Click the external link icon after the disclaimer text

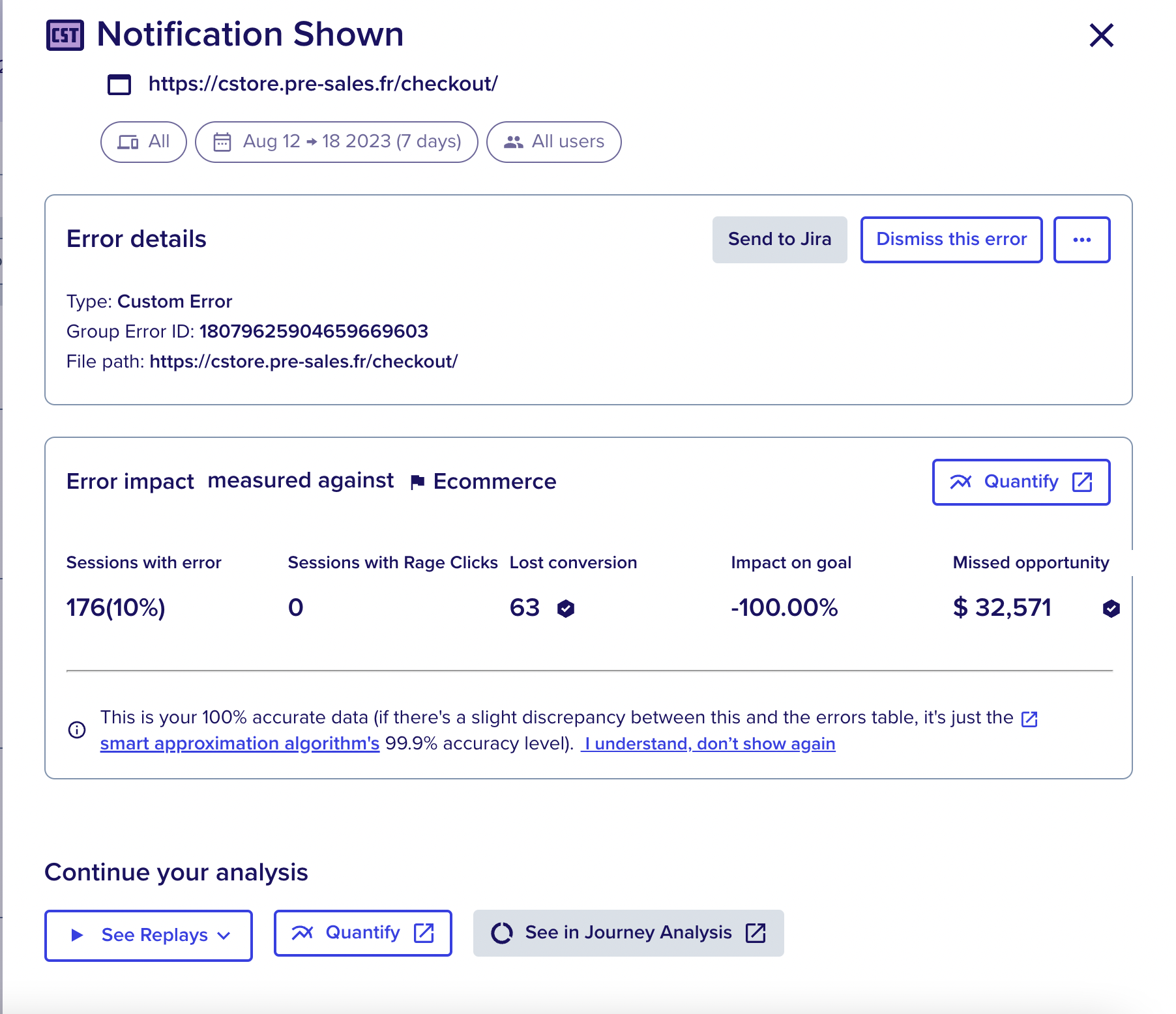pyautogui.click(x=1029, y=719)
